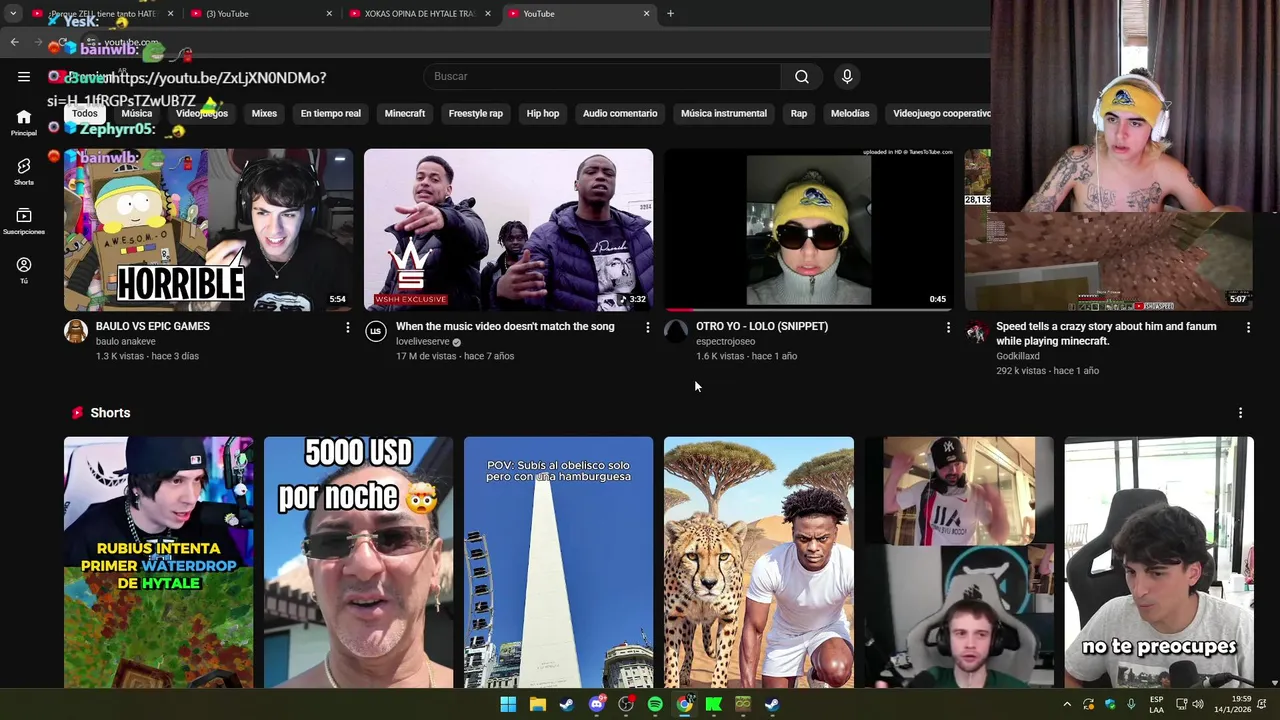Image resolution: width=1280 pixels, height=720 pixels.
Task: Select the Audio comentario chip
Action: (x=620, y=113)
